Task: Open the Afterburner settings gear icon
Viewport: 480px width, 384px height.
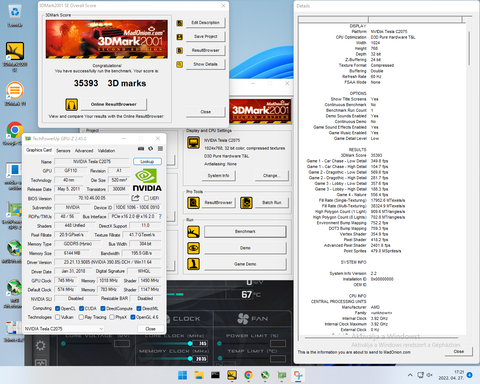Action: [41, 346]
